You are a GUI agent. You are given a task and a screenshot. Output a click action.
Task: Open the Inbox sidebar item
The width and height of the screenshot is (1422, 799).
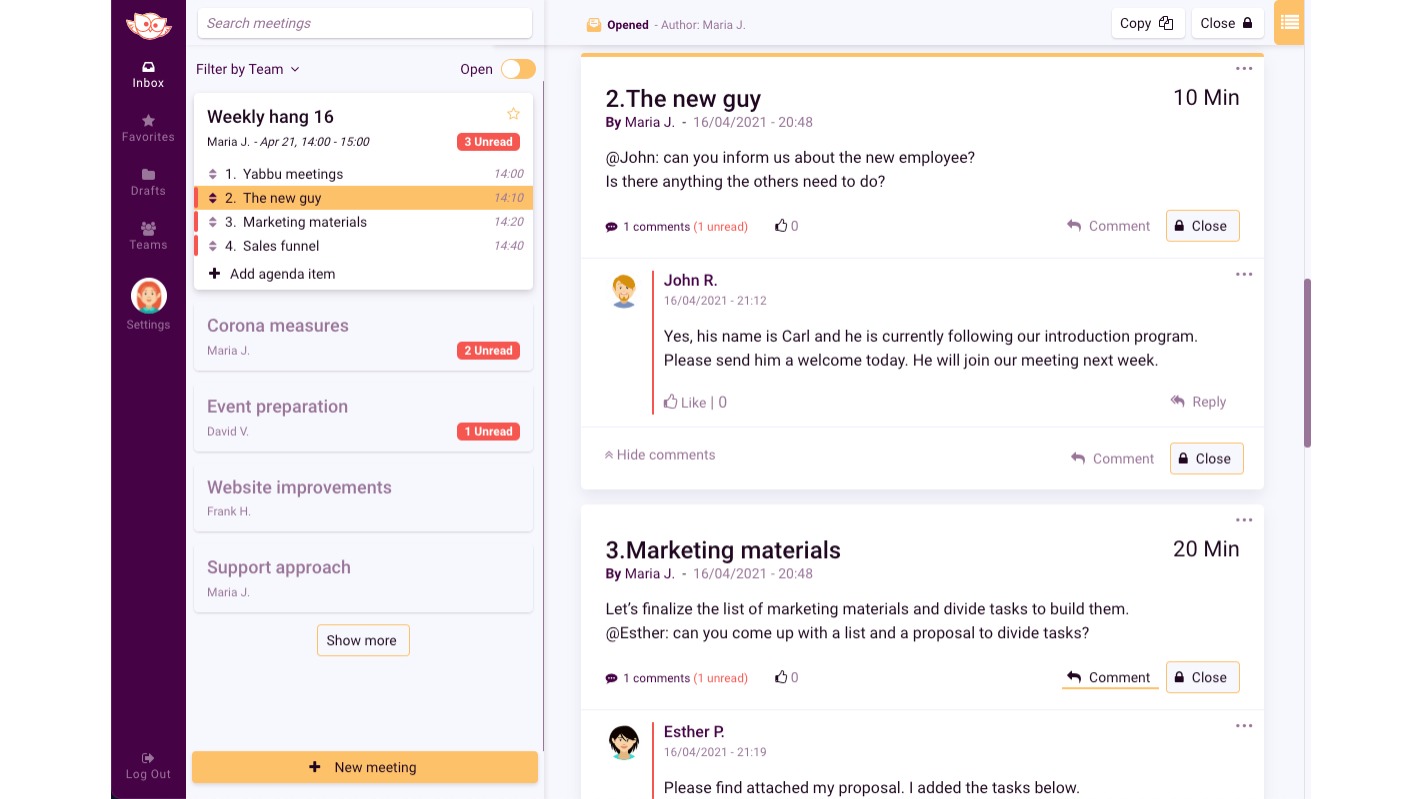[148, 75]
